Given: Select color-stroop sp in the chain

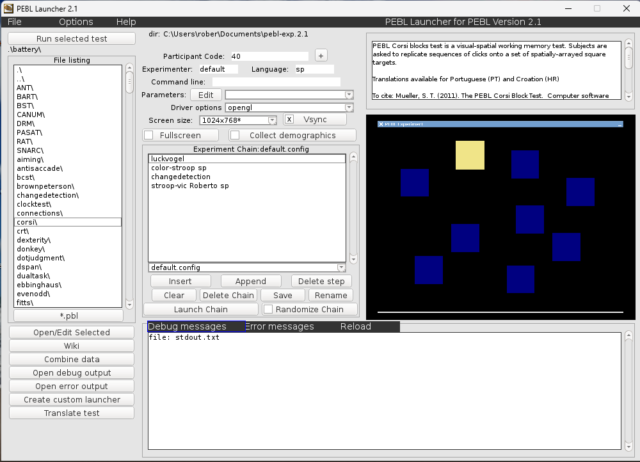Looking at the screenshot, I should pos(247,168).
